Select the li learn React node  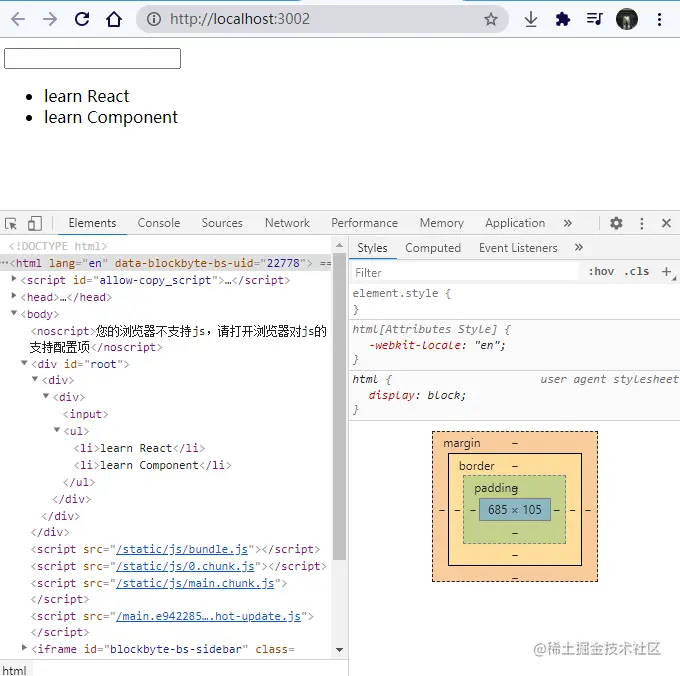pyautogui.click(x=139, y=448)
